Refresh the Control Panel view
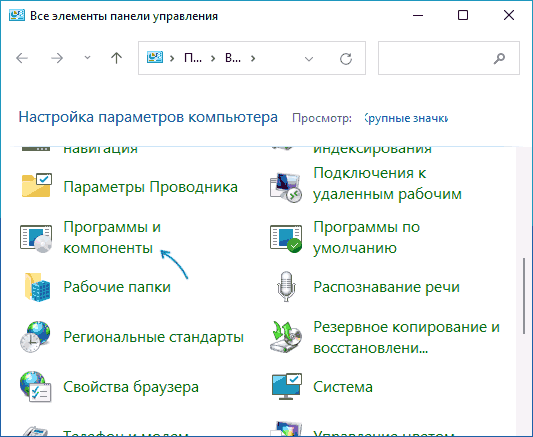The image size is (533, 437). [346, 58]
